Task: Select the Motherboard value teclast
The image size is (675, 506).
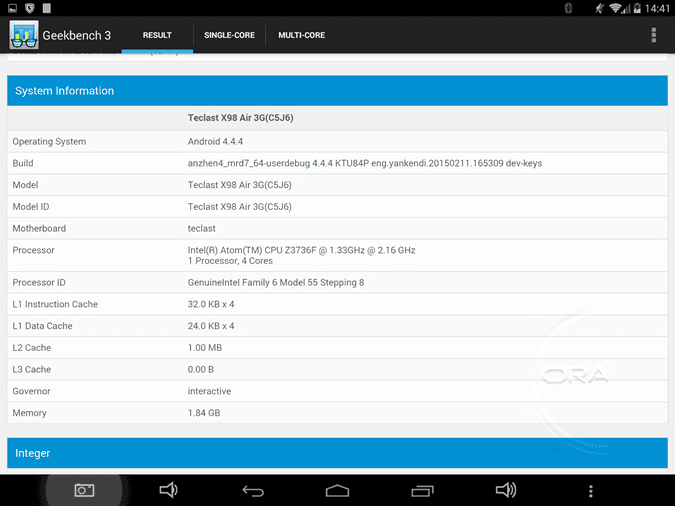Action: click(x=201, y=229)
